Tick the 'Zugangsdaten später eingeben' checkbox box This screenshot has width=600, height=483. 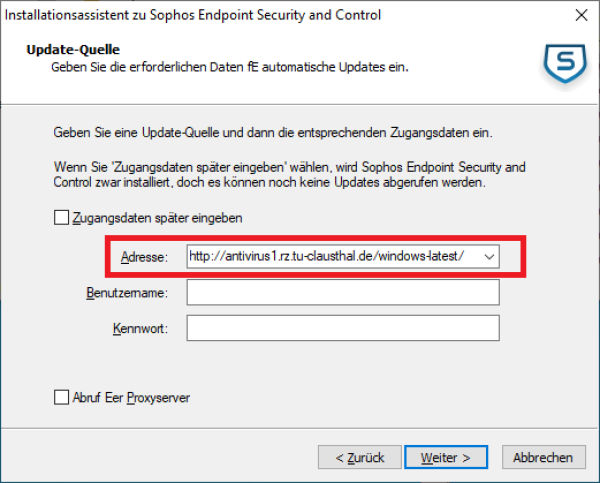[x=61, y=217]
